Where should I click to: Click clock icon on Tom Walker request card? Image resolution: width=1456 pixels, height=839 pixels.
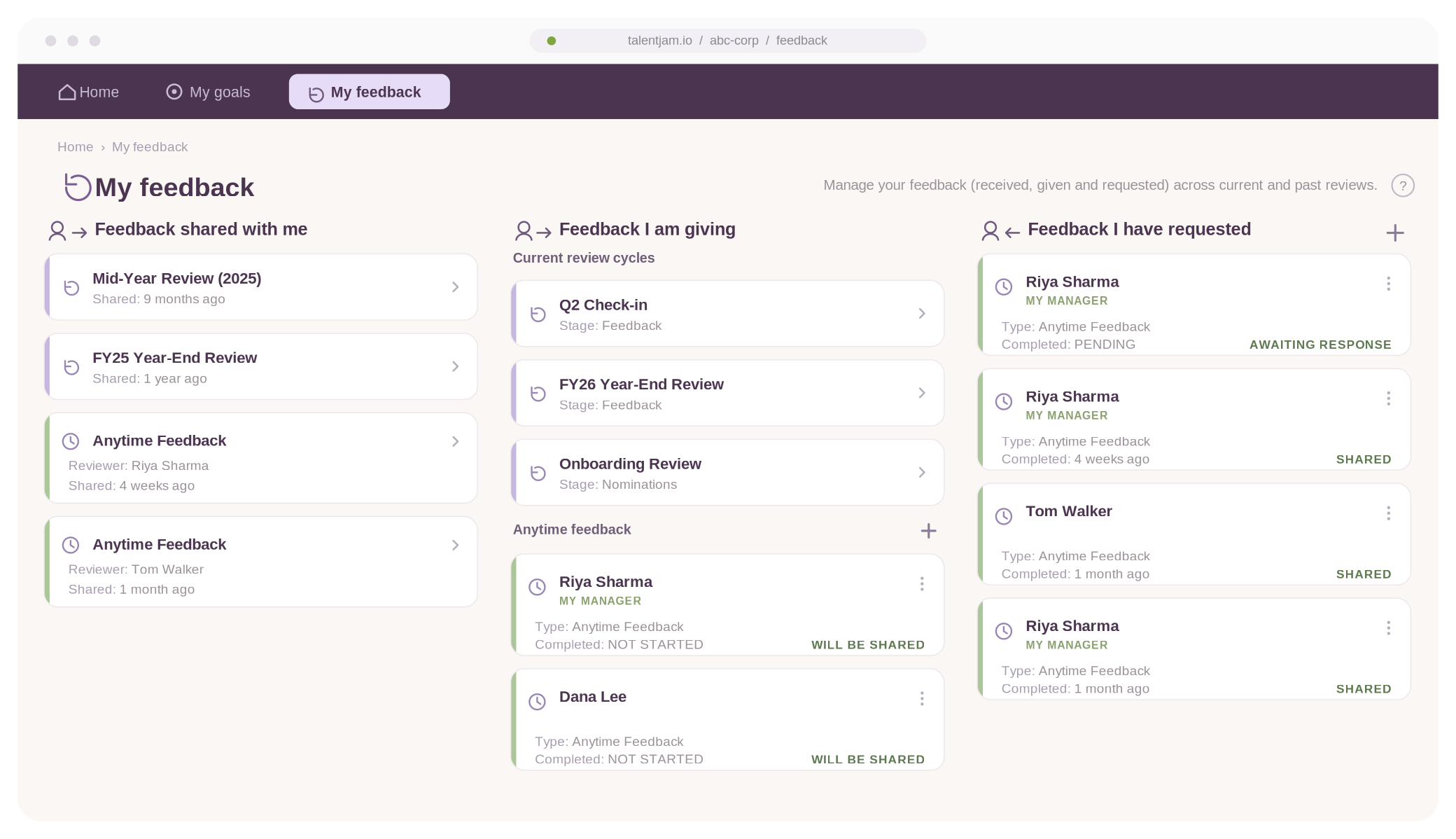click(x=1004, y=516)
